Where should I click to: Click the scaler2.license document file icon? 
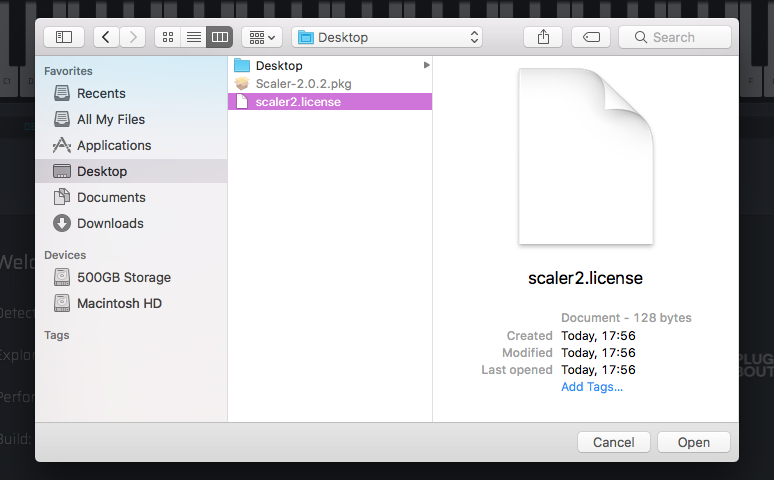pyautogui.click(x=242, y=101)
